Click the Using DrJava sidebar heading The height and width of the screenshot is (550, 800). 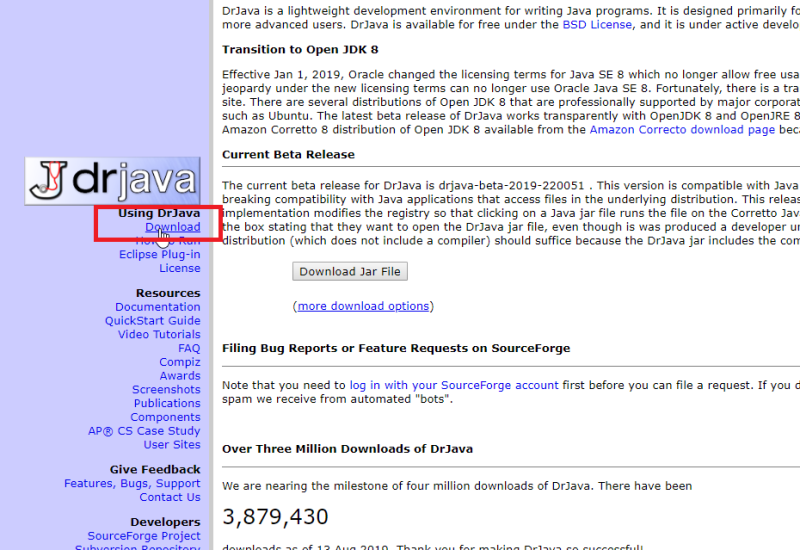(159, 213)
